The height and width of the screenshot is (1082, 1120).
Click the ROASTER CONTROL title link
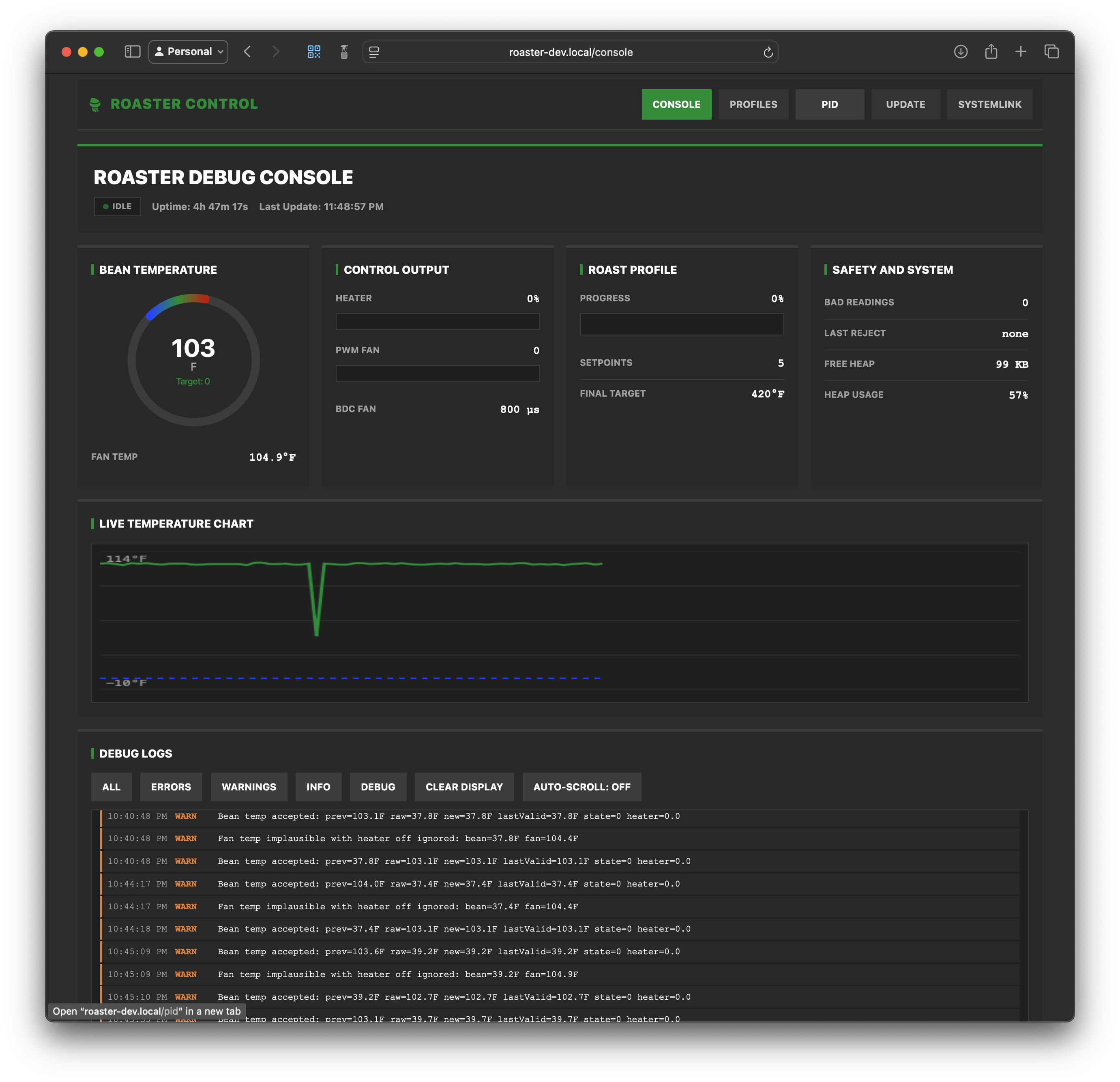(184, 104)
